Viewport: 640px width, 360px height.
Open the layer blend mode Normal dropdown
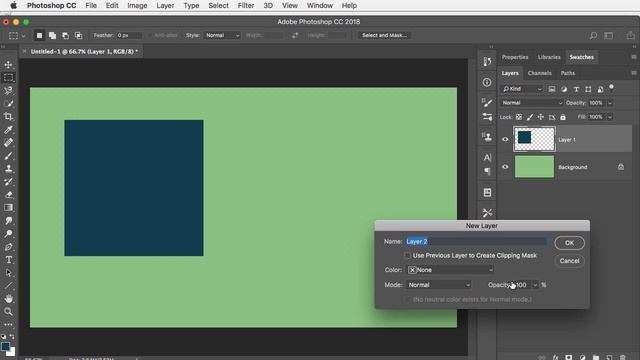click(x=532, y=103)
